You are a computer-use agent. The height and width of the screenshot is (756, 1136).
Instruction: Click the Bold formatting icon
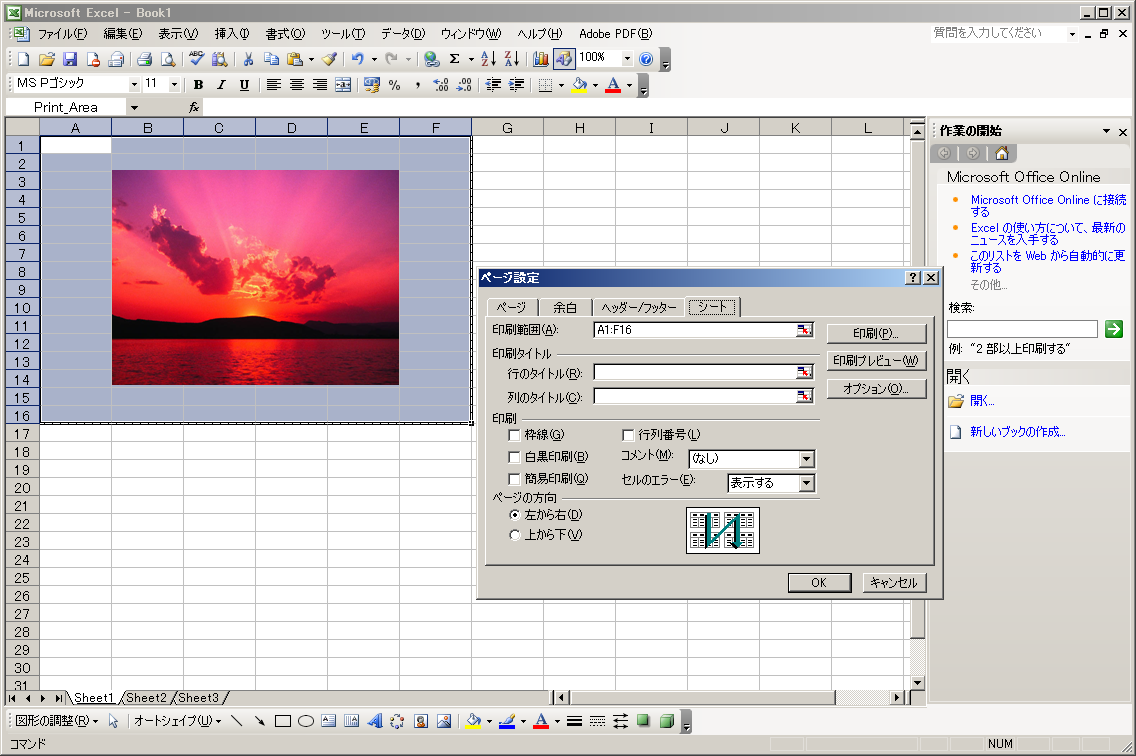(198, 85)
